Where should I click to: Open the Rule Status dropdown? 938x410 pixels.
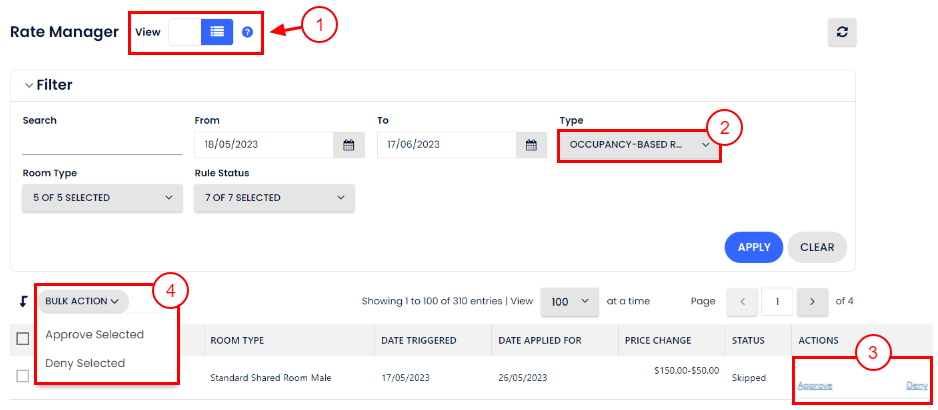pos(274,198)
